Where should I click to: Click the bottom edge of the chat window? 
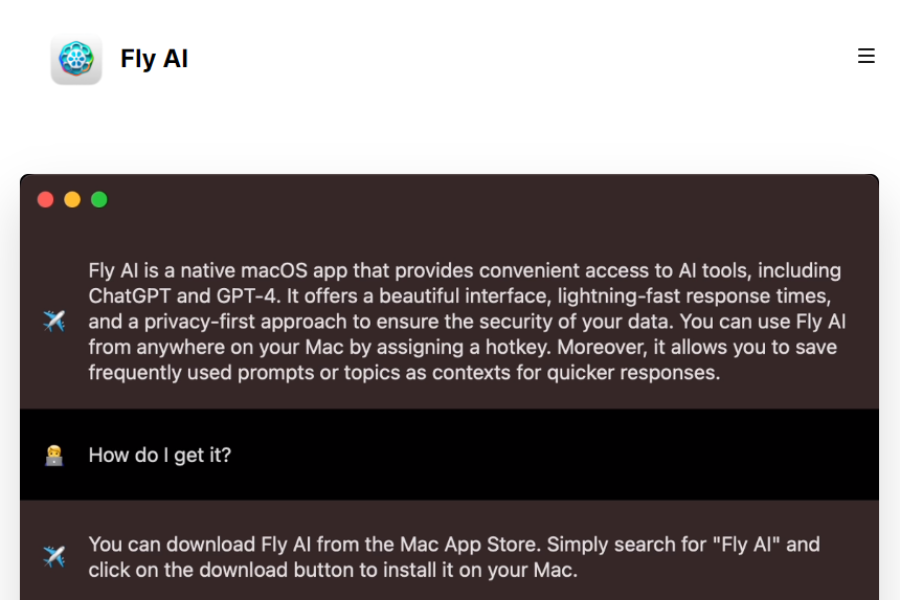450,597
